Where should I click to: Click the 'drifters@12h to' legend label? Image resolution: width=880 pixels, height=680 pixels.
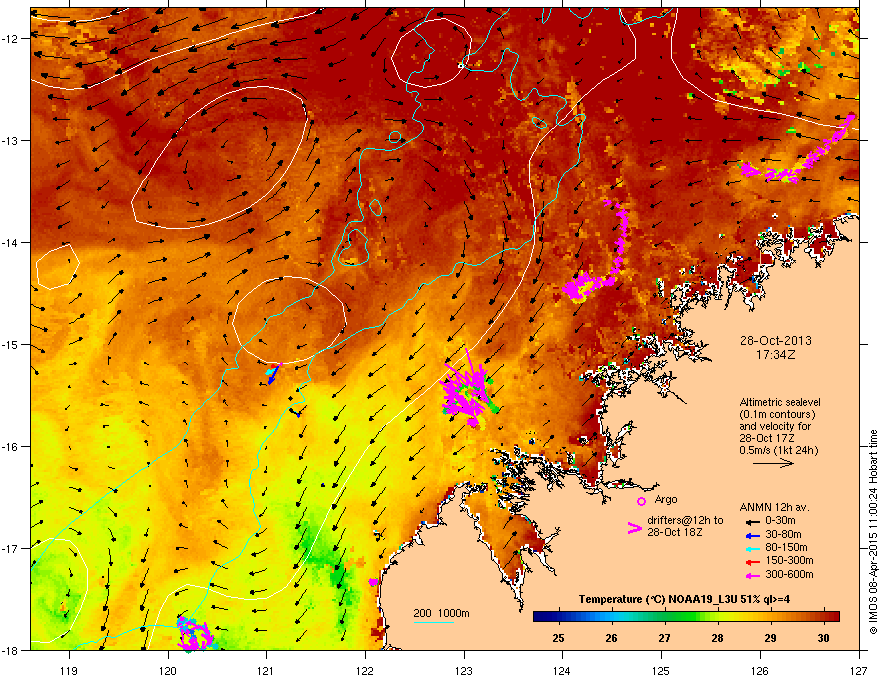click(685, 520)
